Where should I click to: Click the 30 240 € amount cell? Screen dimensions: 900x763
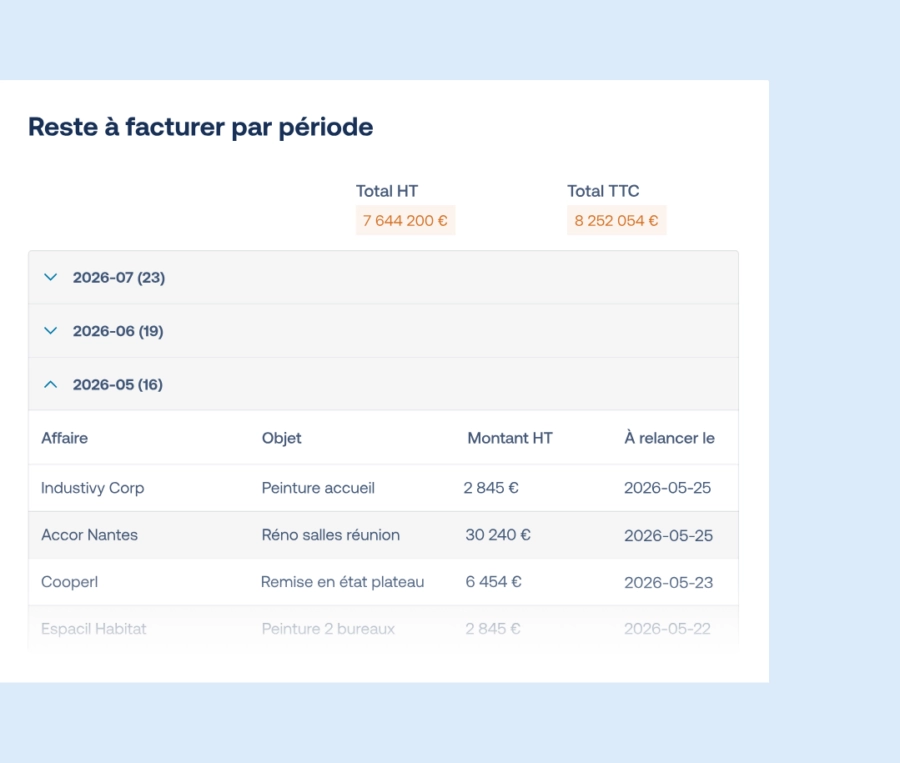point(497,535)
